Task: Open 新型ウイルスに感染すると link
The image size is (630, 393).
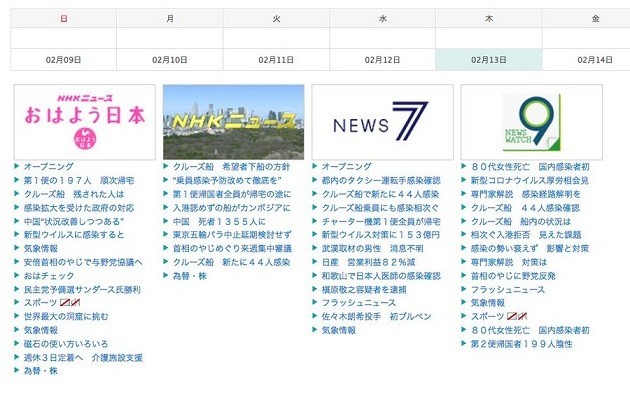Action: 74,235
